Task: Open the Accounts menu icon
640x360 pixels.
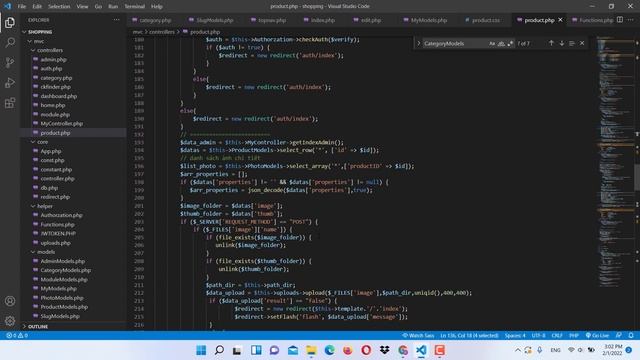Action: 10,301
